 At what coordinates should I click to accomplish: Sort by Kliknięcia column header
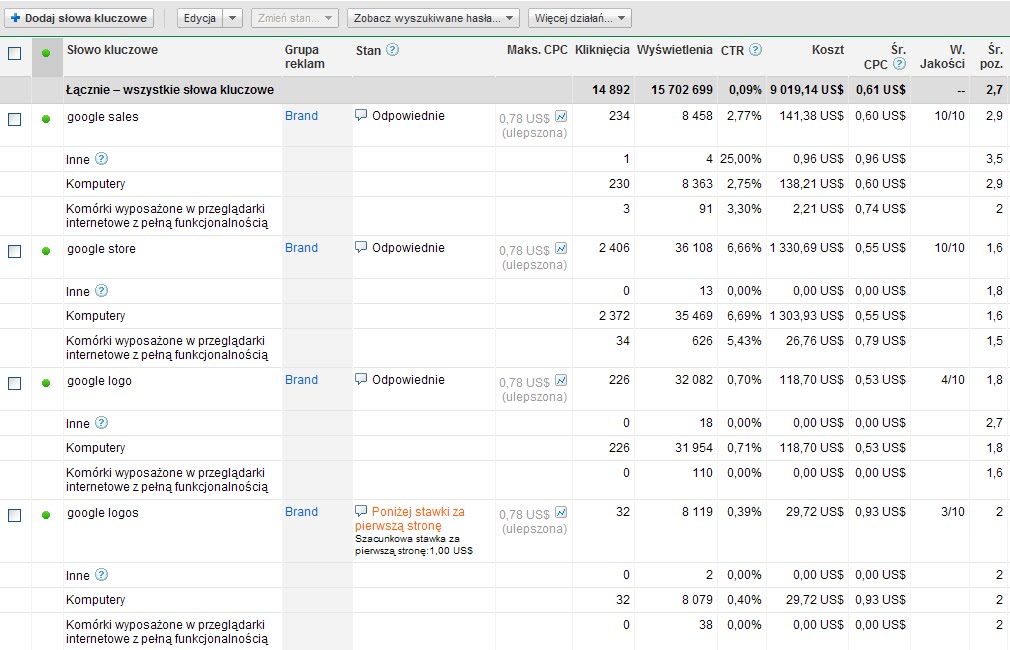602,50
